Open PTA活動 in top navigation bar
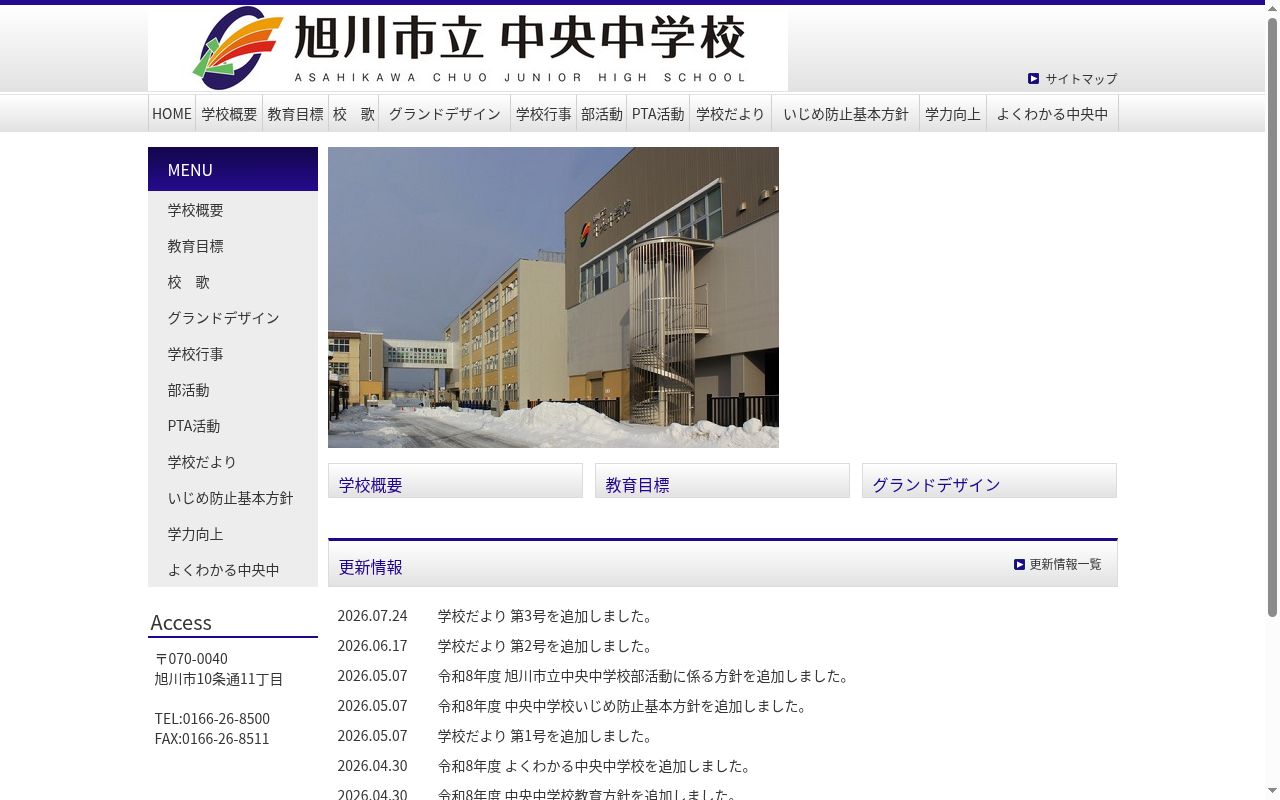This screenshot has width=1280, height=800. pos(658,114)
